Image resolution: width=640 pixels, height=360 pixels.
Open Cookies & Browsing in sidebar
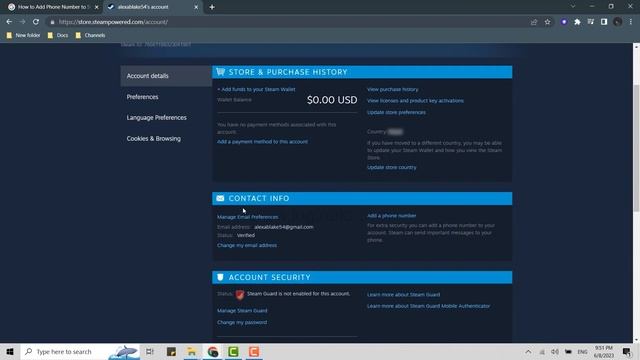point(153,139)
